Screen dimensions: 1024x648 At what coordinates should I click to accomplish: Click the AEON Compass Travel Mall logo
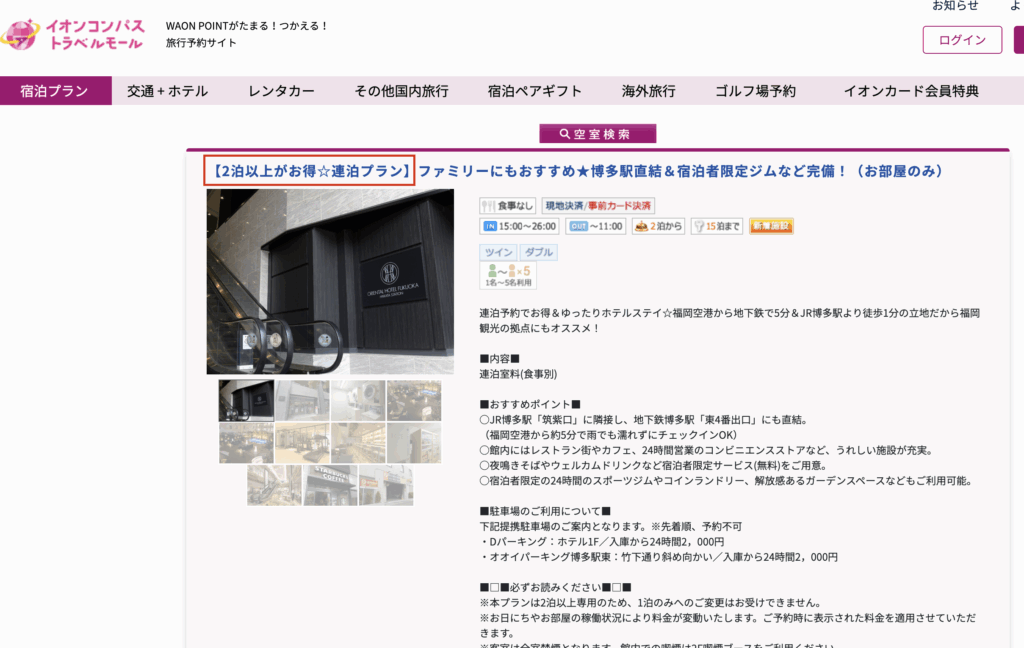click(x=73, y=35)
